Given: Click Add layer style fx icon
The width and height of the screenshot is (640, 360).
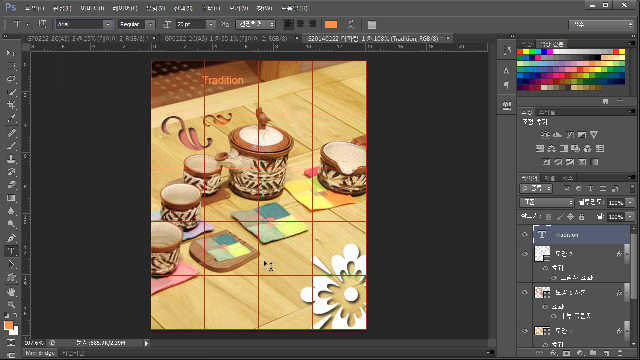Looking at the screenshot, I should (553, 353).
